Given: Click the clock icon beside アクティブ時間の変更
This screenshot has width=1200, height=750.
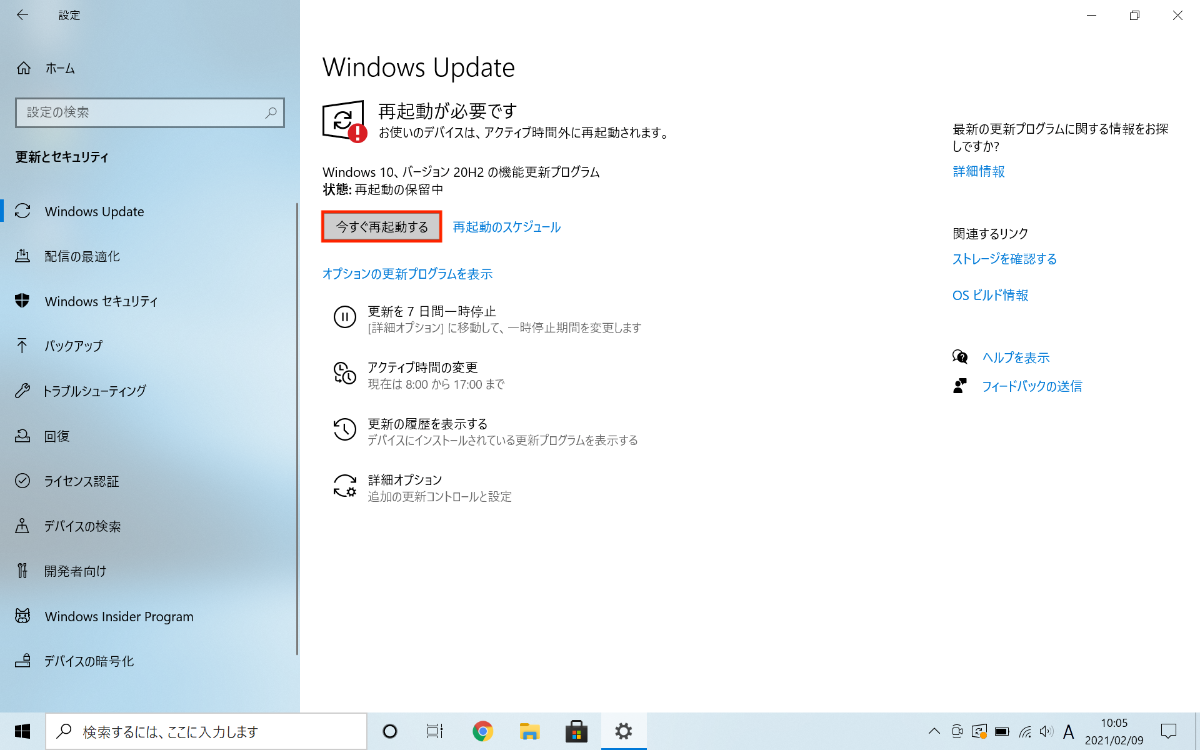Looking at the screenshot, I should pyautogui.click(x=344, y=373).
